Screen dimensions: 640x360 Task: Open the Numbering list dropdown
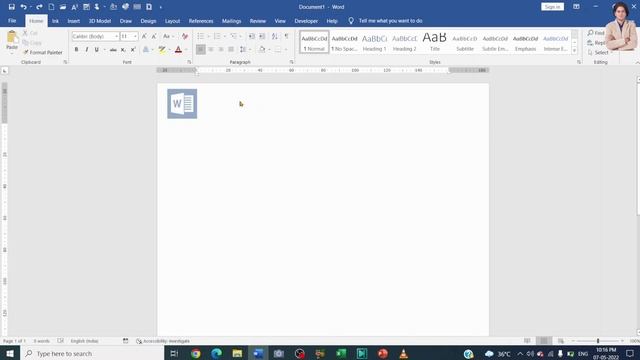tap(224, 36)
